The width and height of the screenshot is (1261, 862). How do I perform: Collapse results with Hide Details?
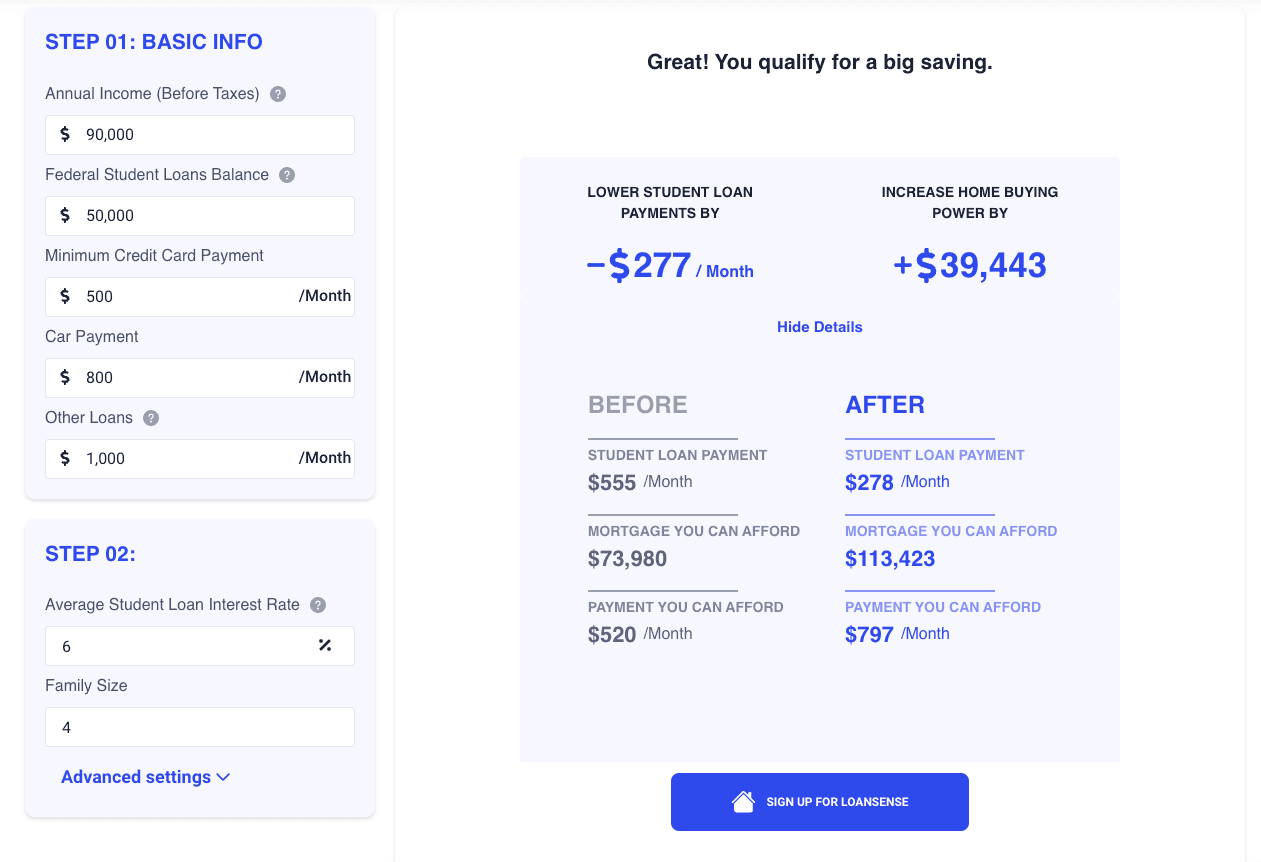[x=819, y=327]
